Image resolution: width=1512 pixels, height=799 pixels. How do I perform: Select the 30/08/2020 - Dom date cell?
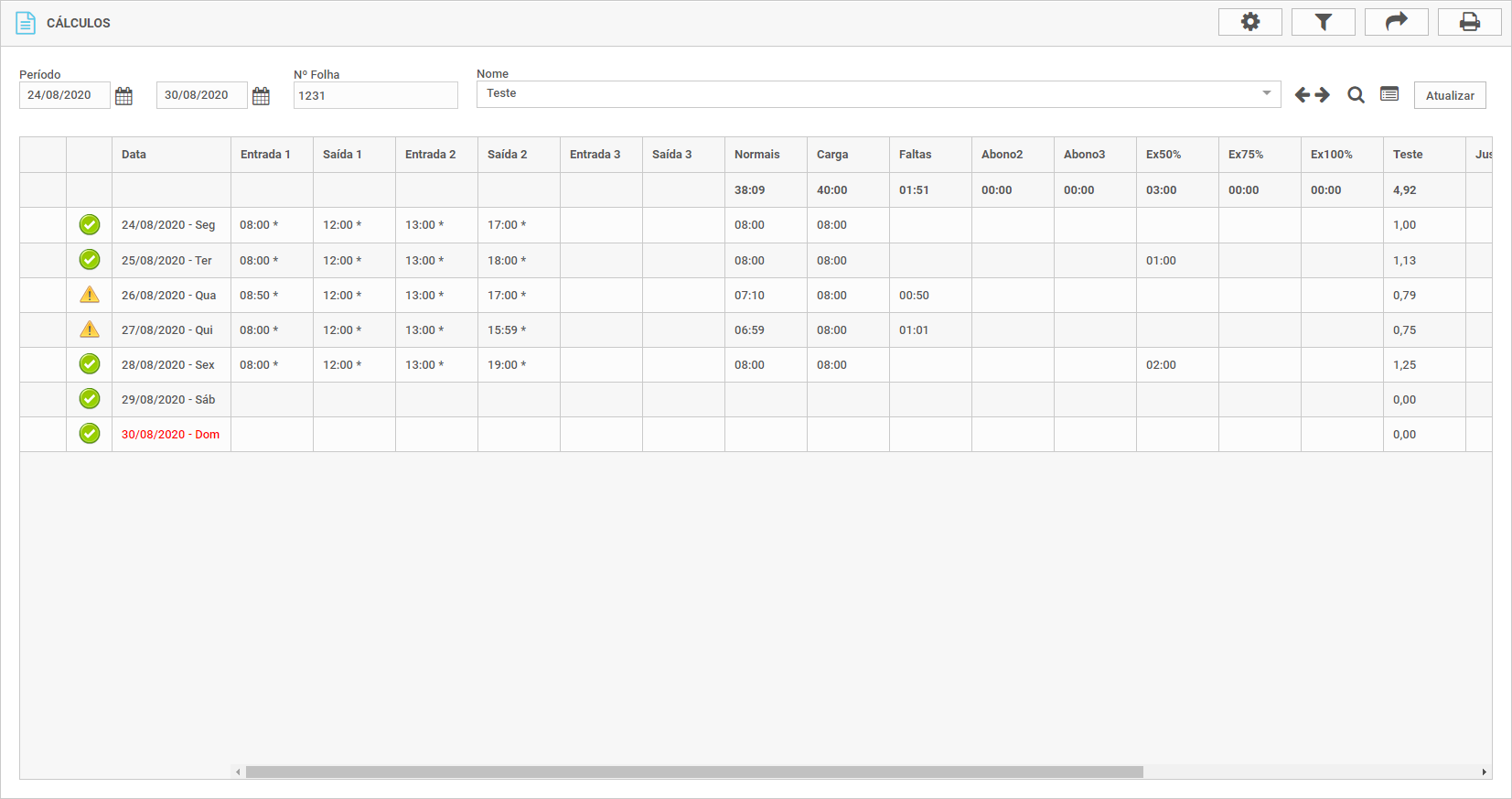171,435
